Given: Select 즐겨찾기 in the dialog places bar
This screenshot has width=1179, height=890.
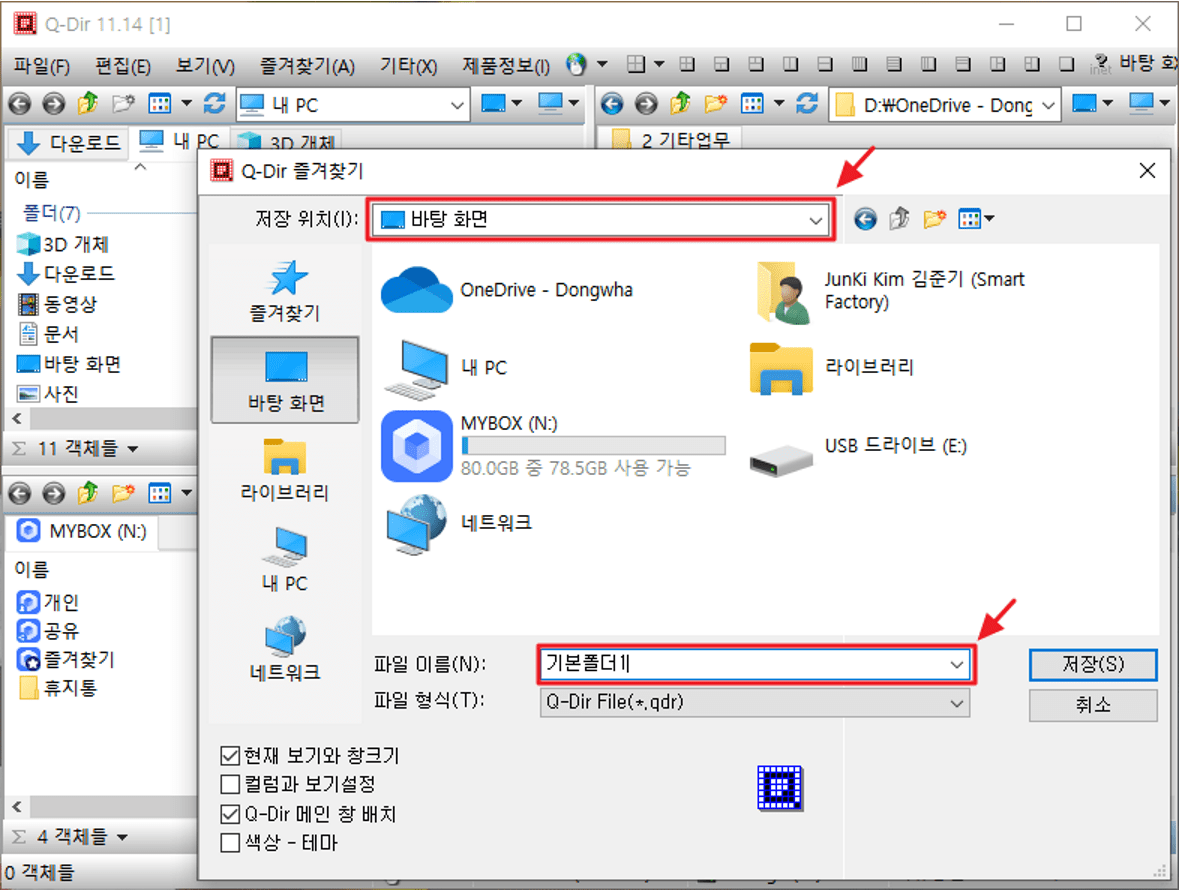Looking at the screenshot, I should pos(285,292).
